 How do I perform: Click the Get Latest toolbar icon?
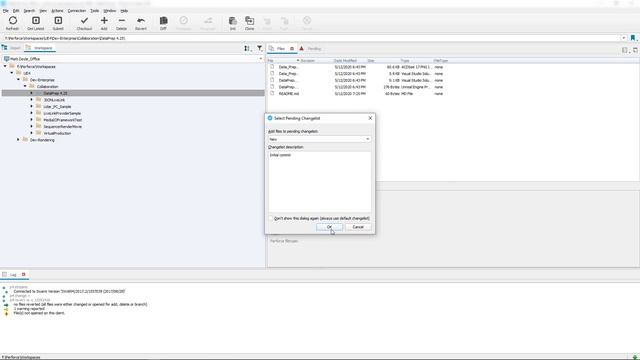[36, 20]
